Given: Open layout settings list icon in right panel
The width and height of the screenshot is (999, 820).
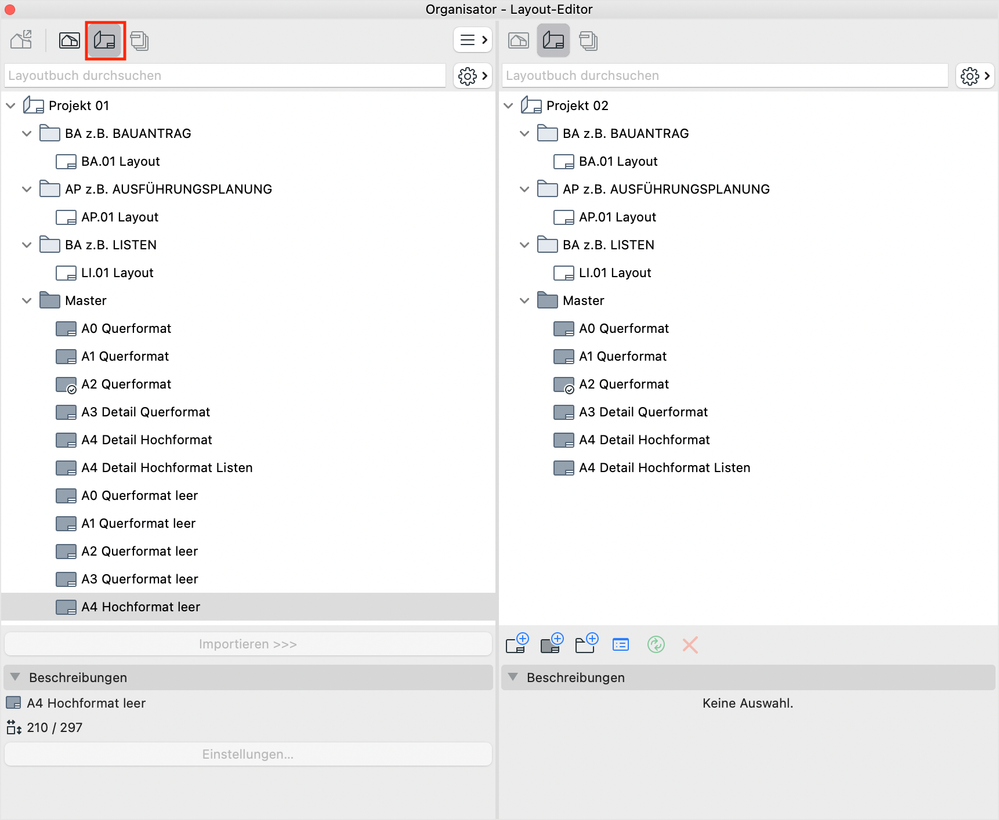Looking at the screenshot, I should click(621, 645).
